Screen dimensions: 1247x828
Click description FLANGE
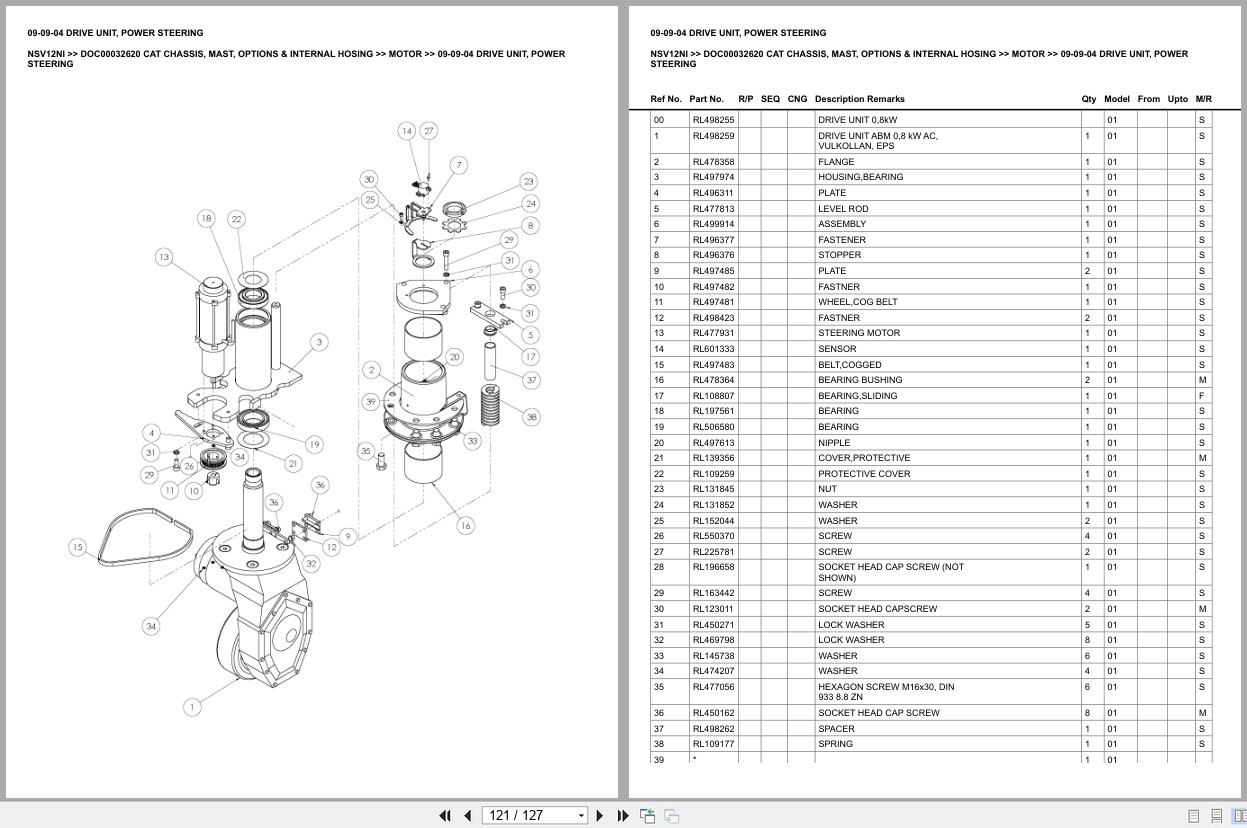[836, 162]
